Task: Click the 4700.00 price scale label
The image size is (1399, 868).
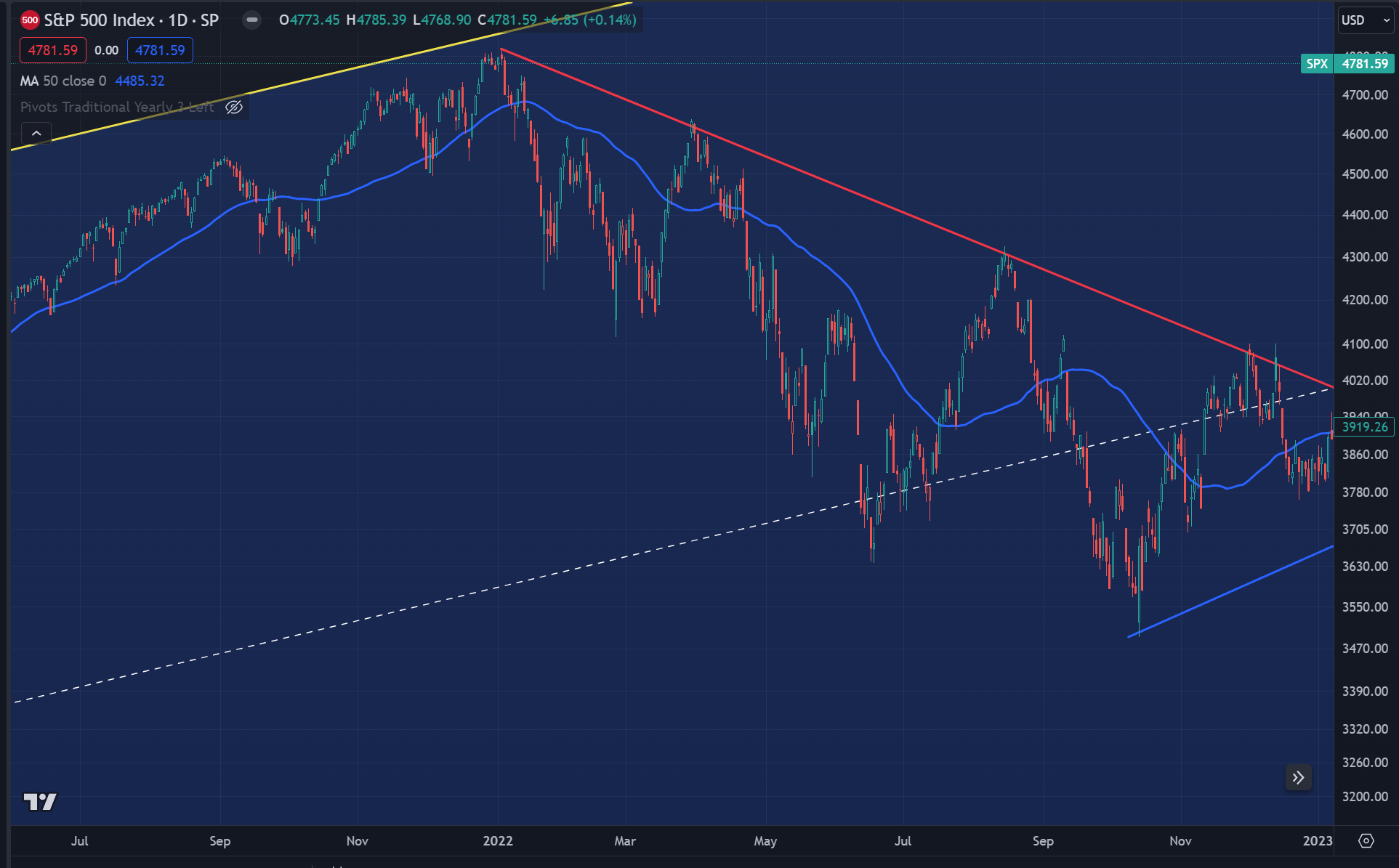Action: [x=1365, y=95]
